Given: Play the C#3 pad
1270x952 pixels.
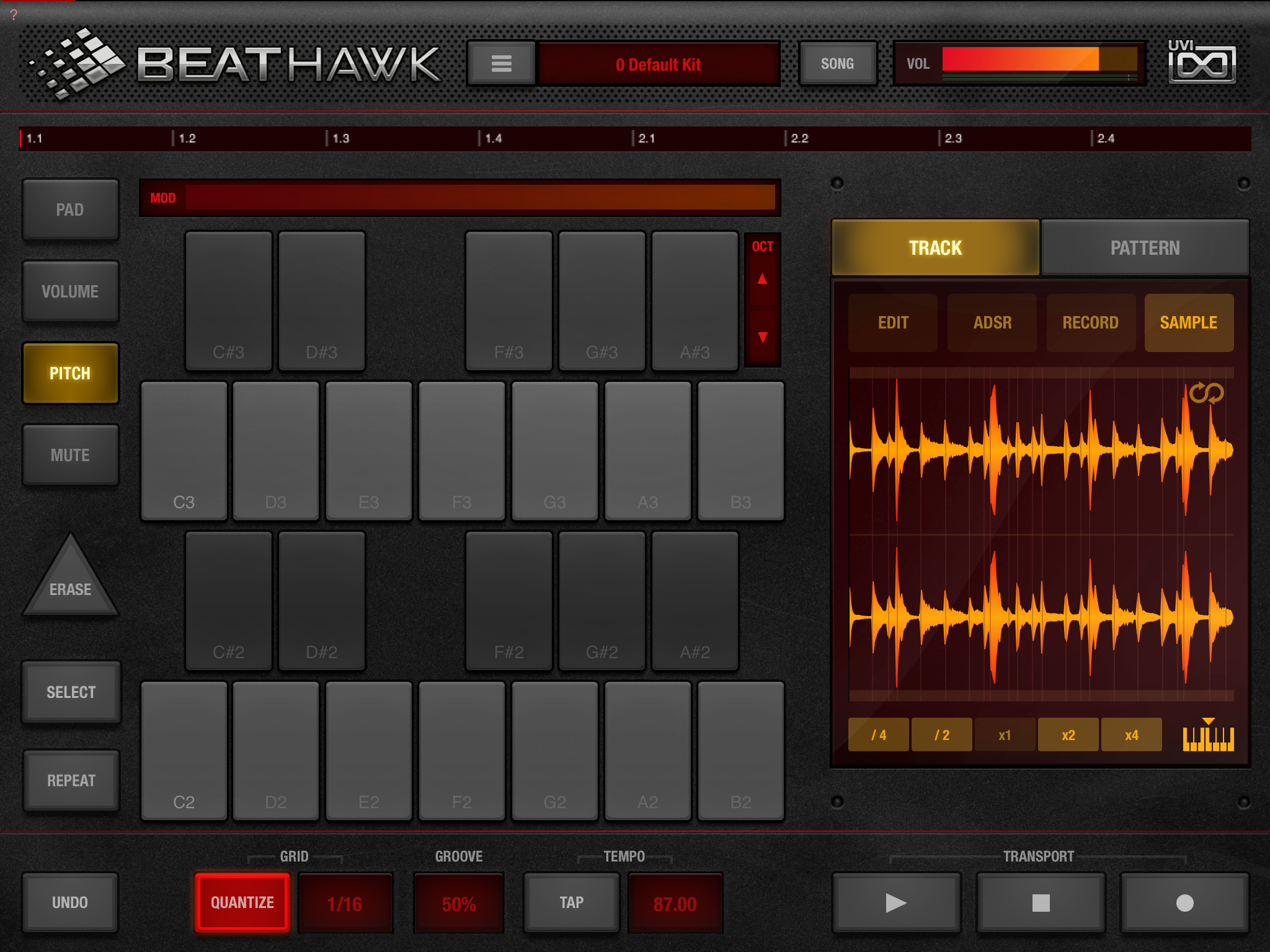Looking at the screenshot, I should (229, 301).
